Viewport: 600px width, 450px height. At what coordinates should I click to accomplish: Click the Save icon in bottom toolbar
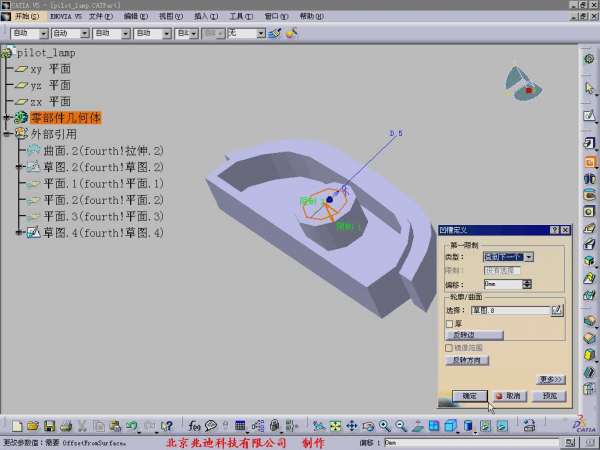point(50,427)
